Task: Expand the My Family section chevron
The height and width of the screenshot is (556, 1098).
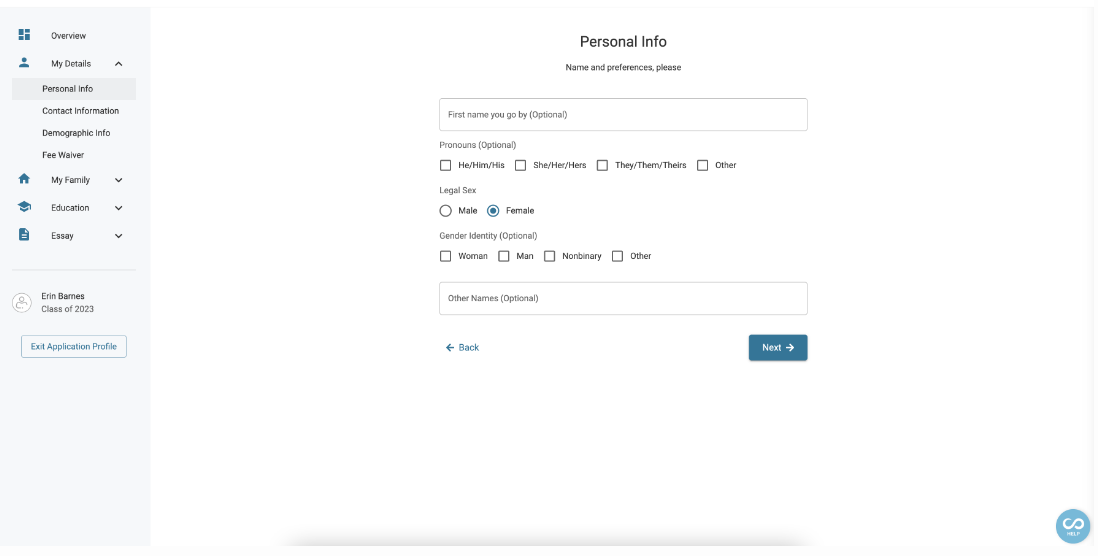Action: click(x=118, y=180)
